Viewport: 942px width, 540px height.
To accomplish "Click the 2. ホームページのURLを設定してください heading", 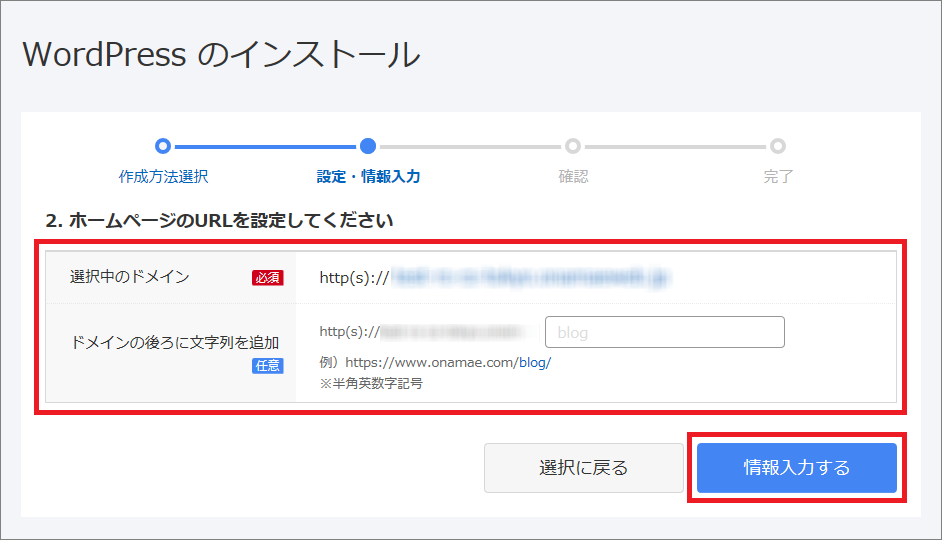I will click(x=219, y=220).
